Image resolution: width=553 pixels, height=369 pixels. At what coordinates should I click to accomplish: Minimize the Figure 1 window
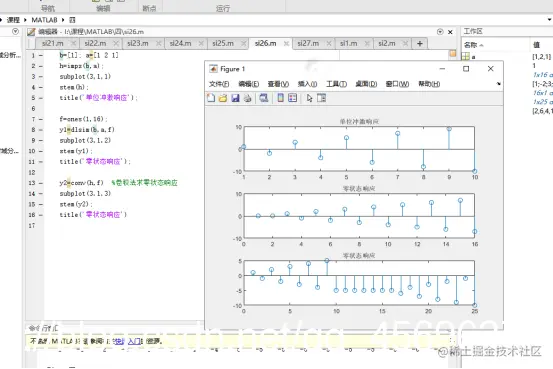pos(442,69)
